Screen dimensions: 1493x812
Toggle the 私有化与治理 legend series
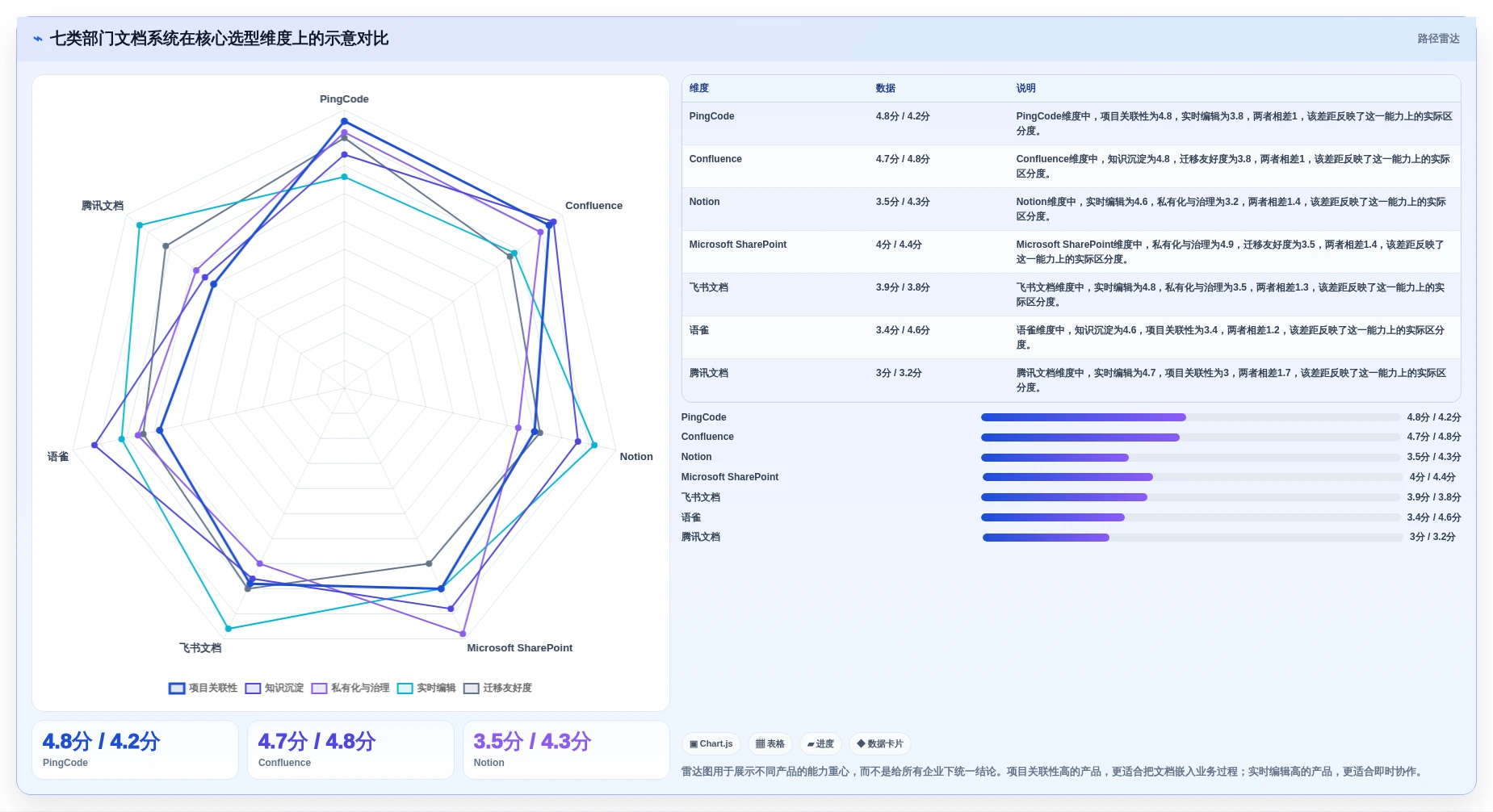coord(350,688)
